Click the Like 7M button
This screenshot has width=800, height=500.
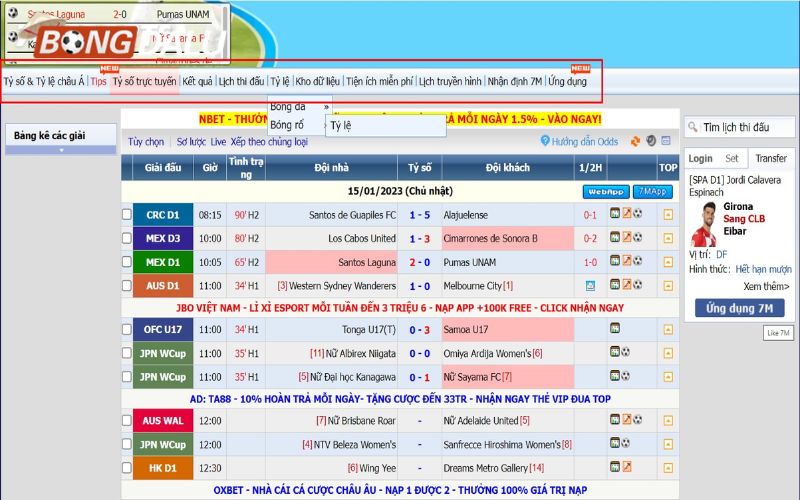779,333
